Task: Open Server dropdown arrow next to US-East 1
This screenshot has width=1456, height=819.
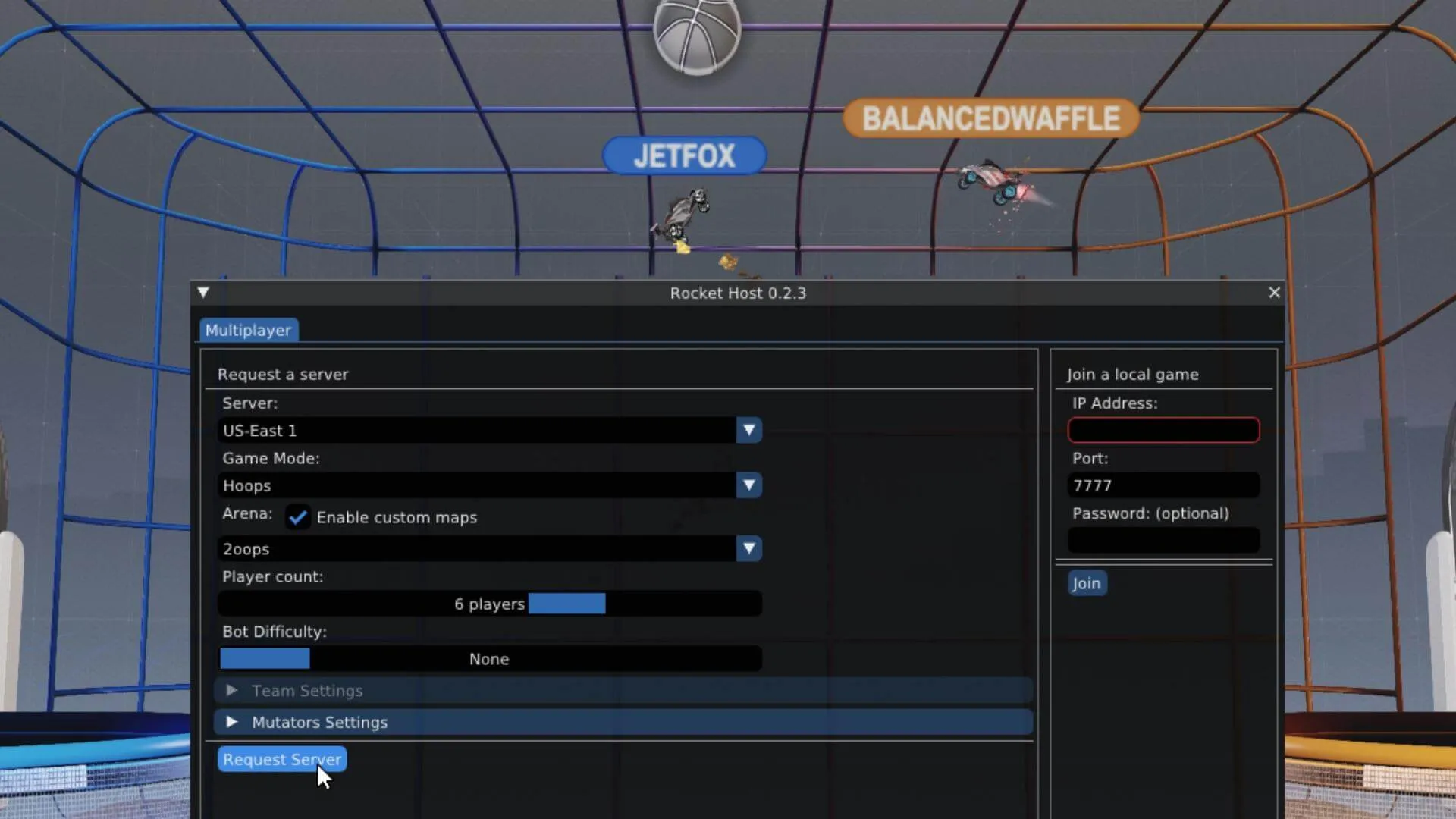Action: coord(748,431)
